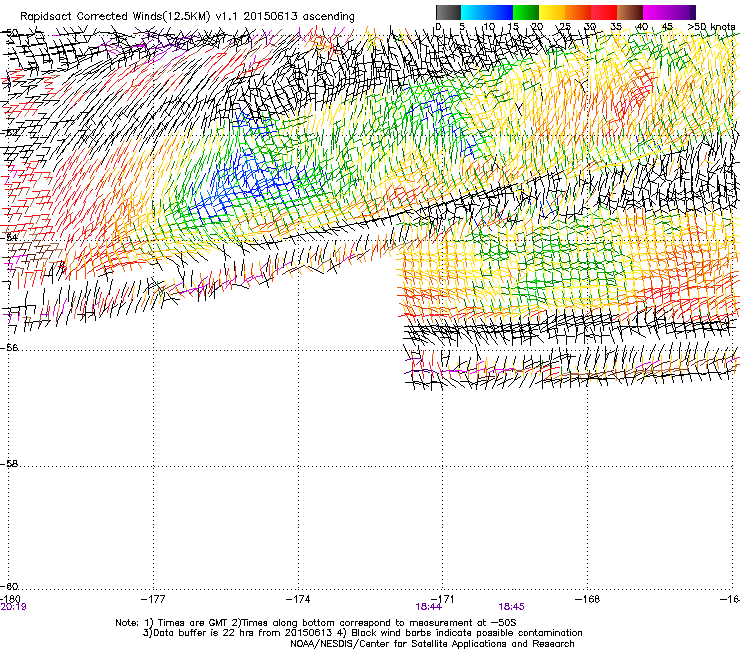The image size is (740, 650).
Task: Click the yellow 20-25 knots legend swatch
Action: [x=552, y=12]
